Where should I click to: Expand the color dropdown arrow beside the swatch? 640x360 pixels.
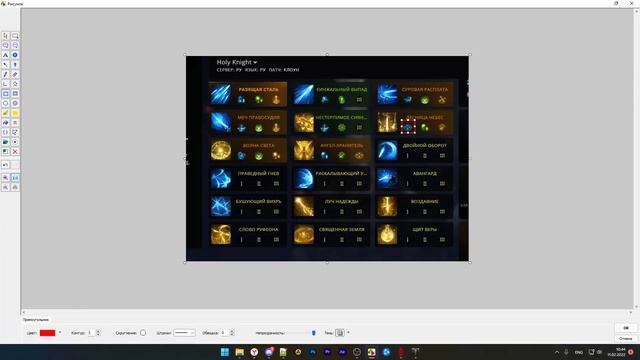coord(60,332)
